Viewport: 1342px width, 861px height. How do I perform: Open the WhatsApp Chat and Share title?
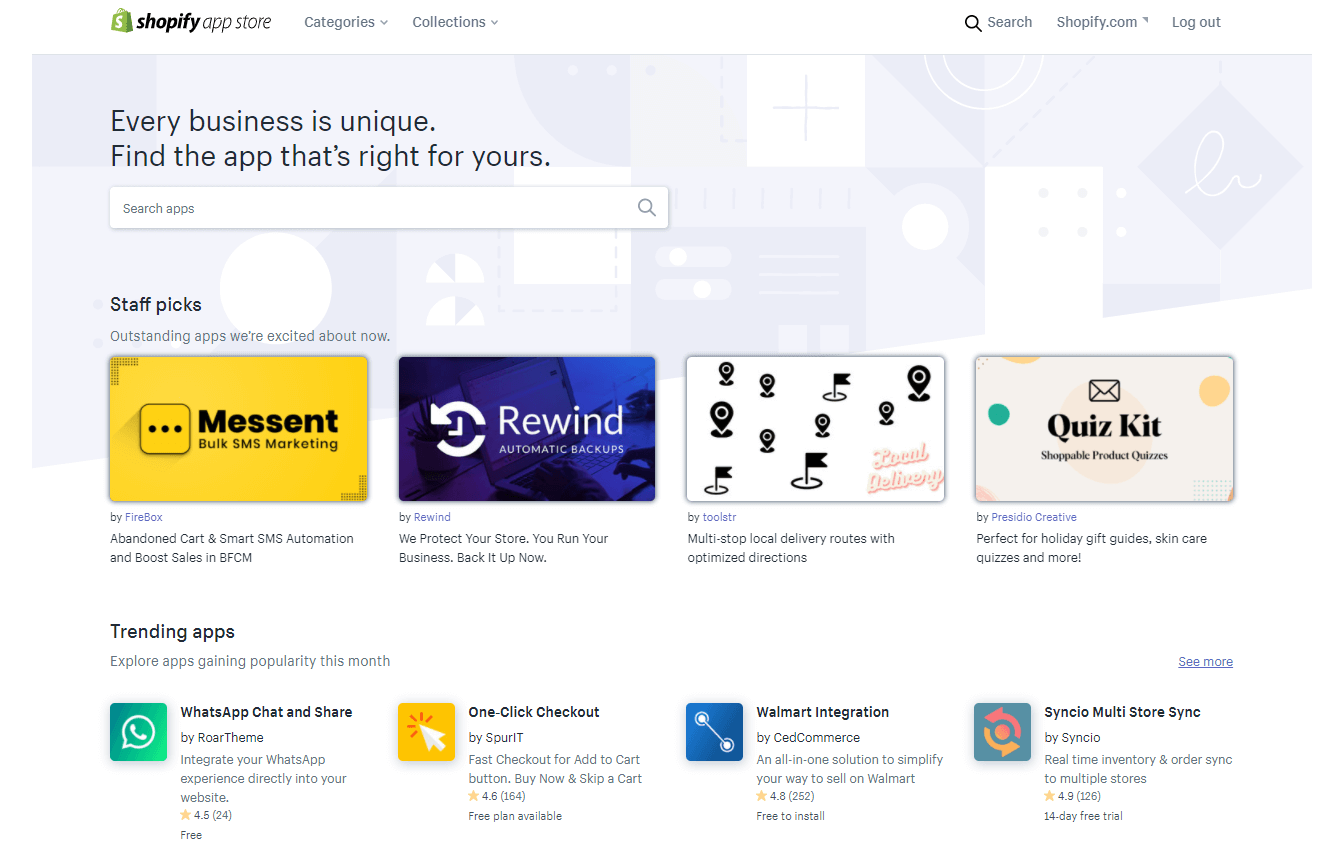[x=266, y=712]
